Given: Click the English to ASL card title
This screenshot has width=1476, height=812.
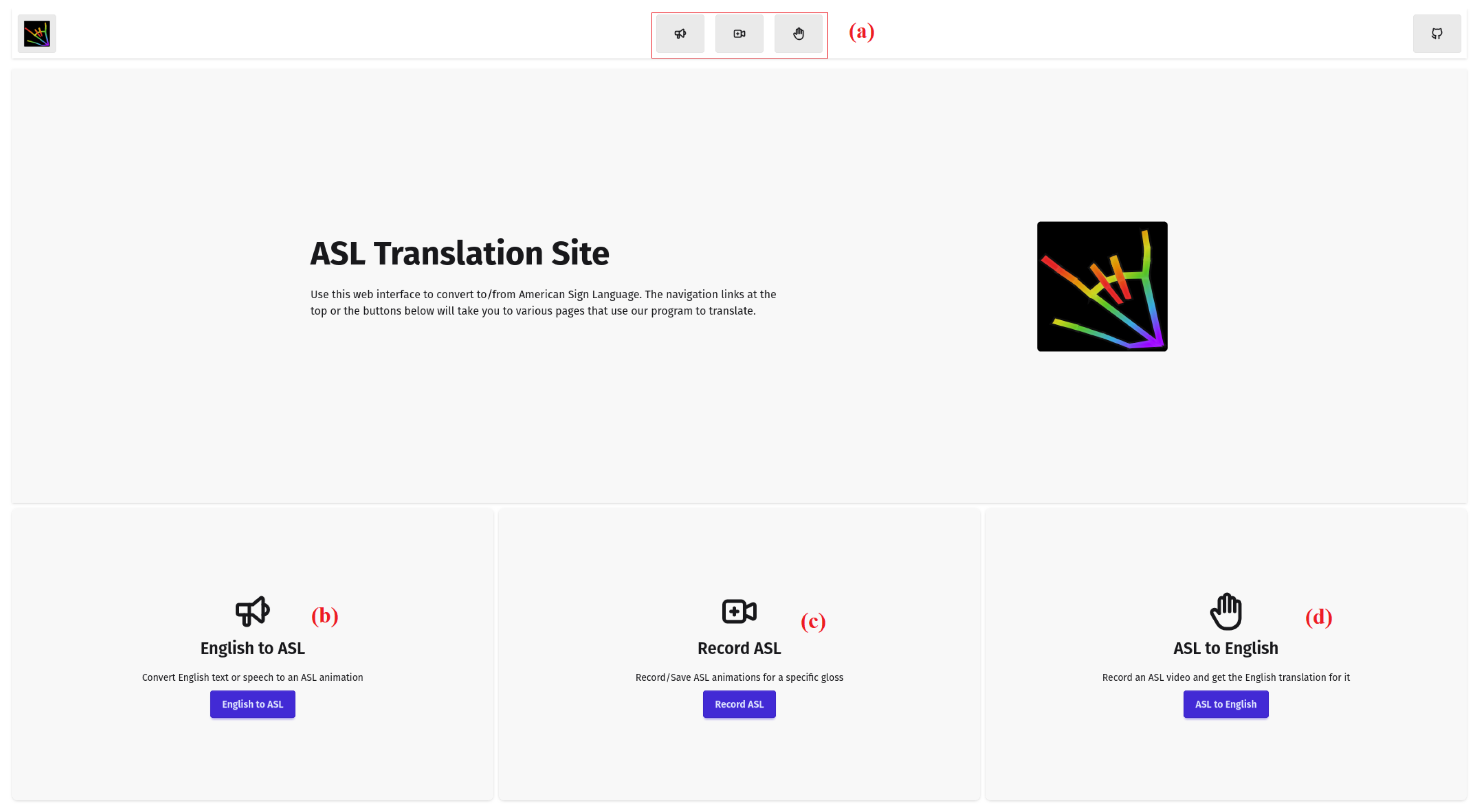Looking at the screenshot, I should coord(252,648).
